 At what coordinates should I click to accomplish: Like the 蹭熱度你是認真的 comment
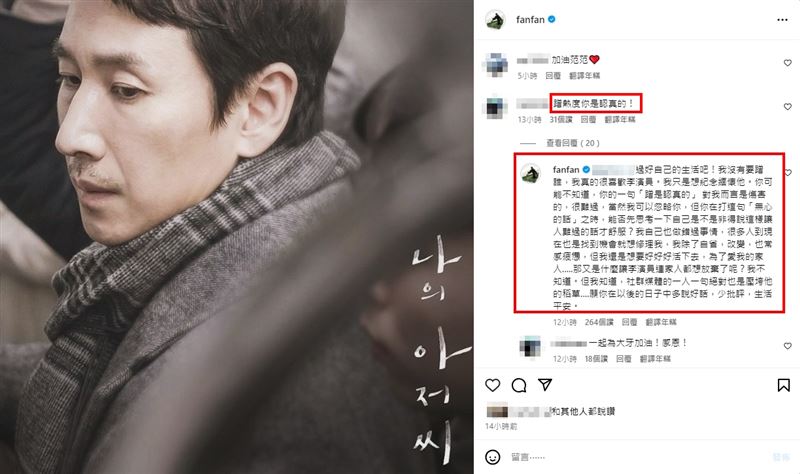(787, 107)
